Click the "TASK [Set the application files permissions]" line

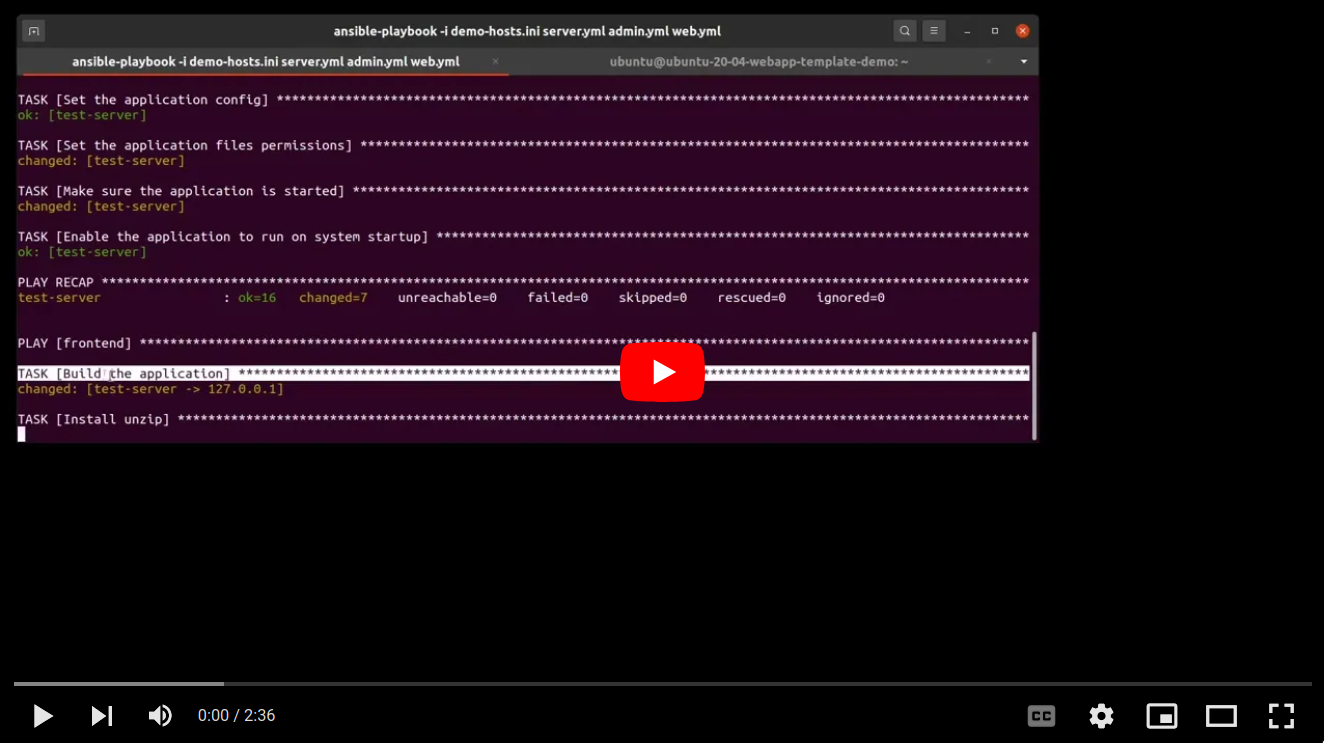523,146
